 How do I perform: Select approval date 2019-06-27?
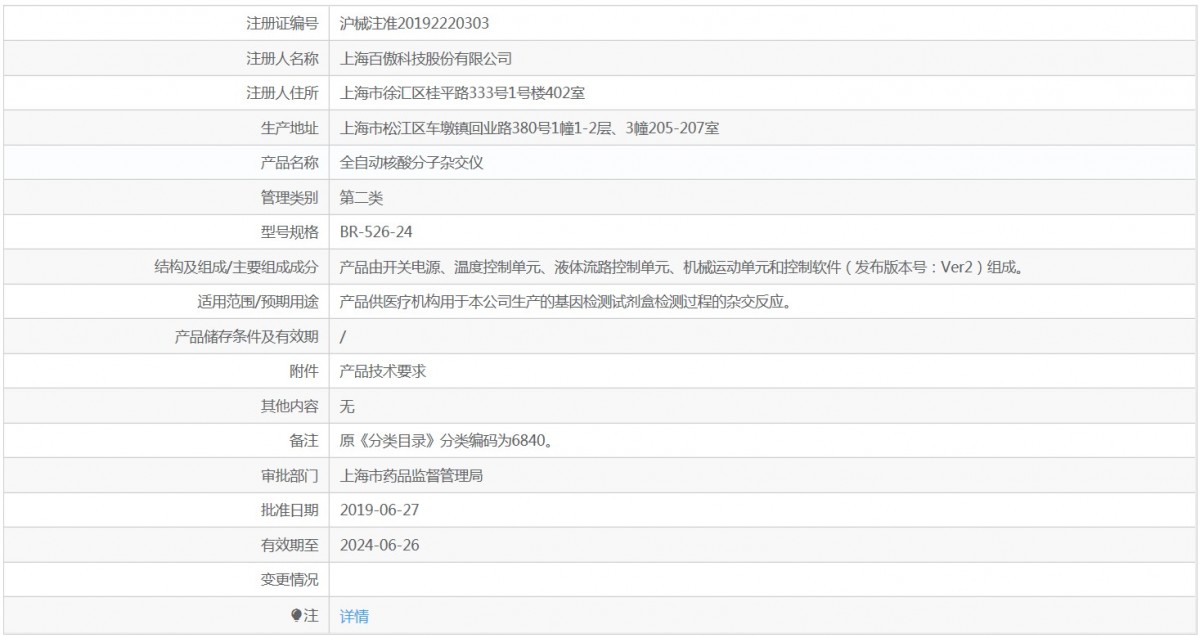[x=378, y=511]
